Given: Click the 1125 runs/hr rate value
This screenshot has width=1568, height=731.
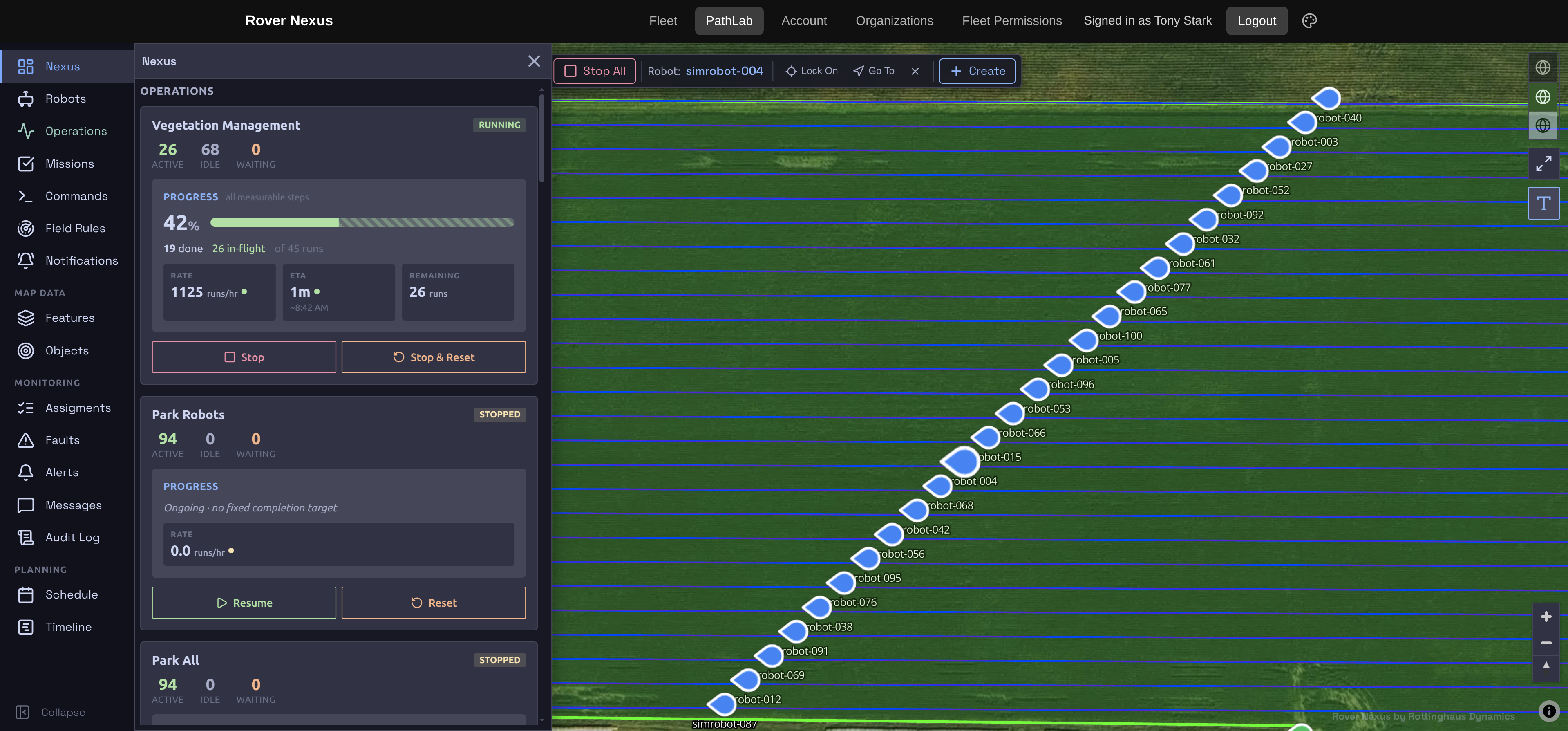Looking at the screenshot, I should click(204, 292).
